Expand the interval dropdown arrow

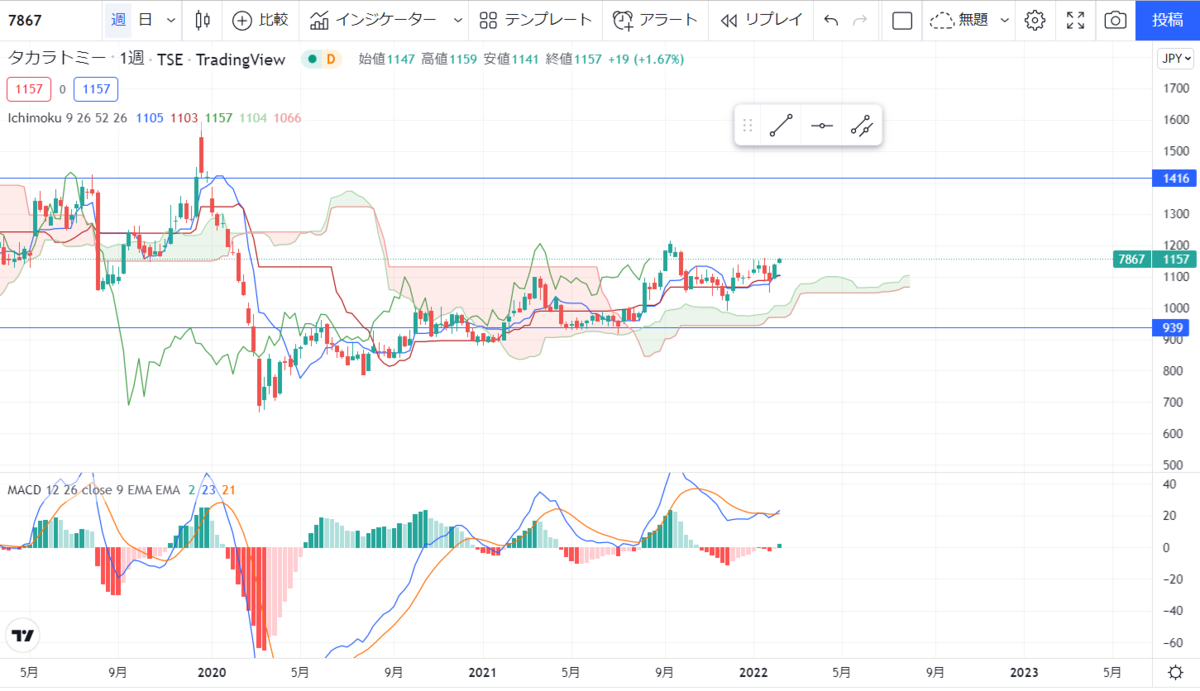[172, 20]
